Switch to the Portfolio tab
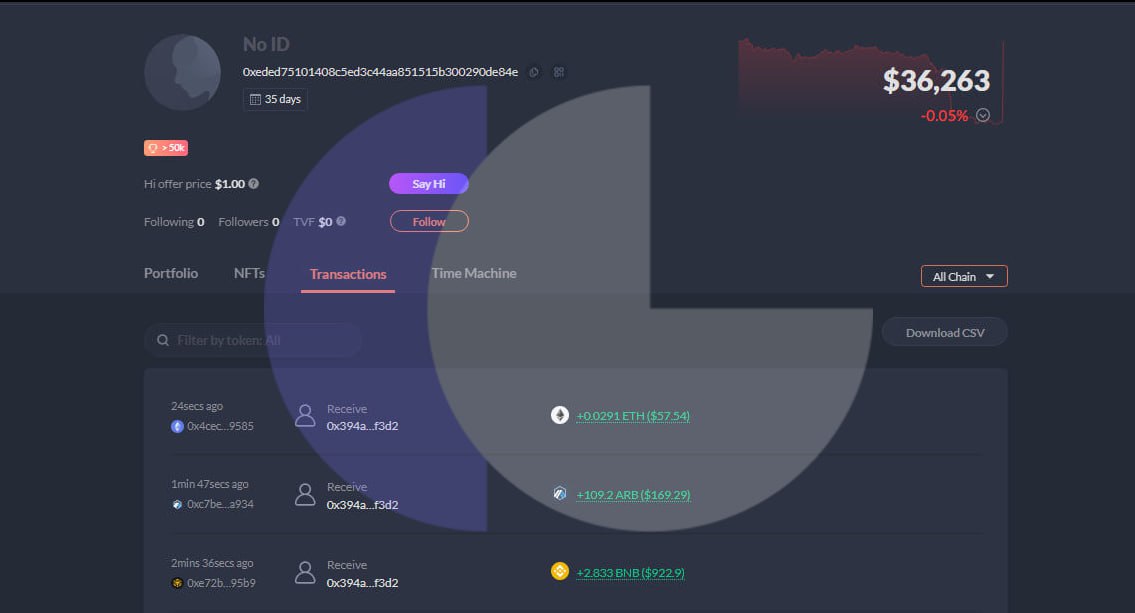1135x613 pixels. pos(171,273)
